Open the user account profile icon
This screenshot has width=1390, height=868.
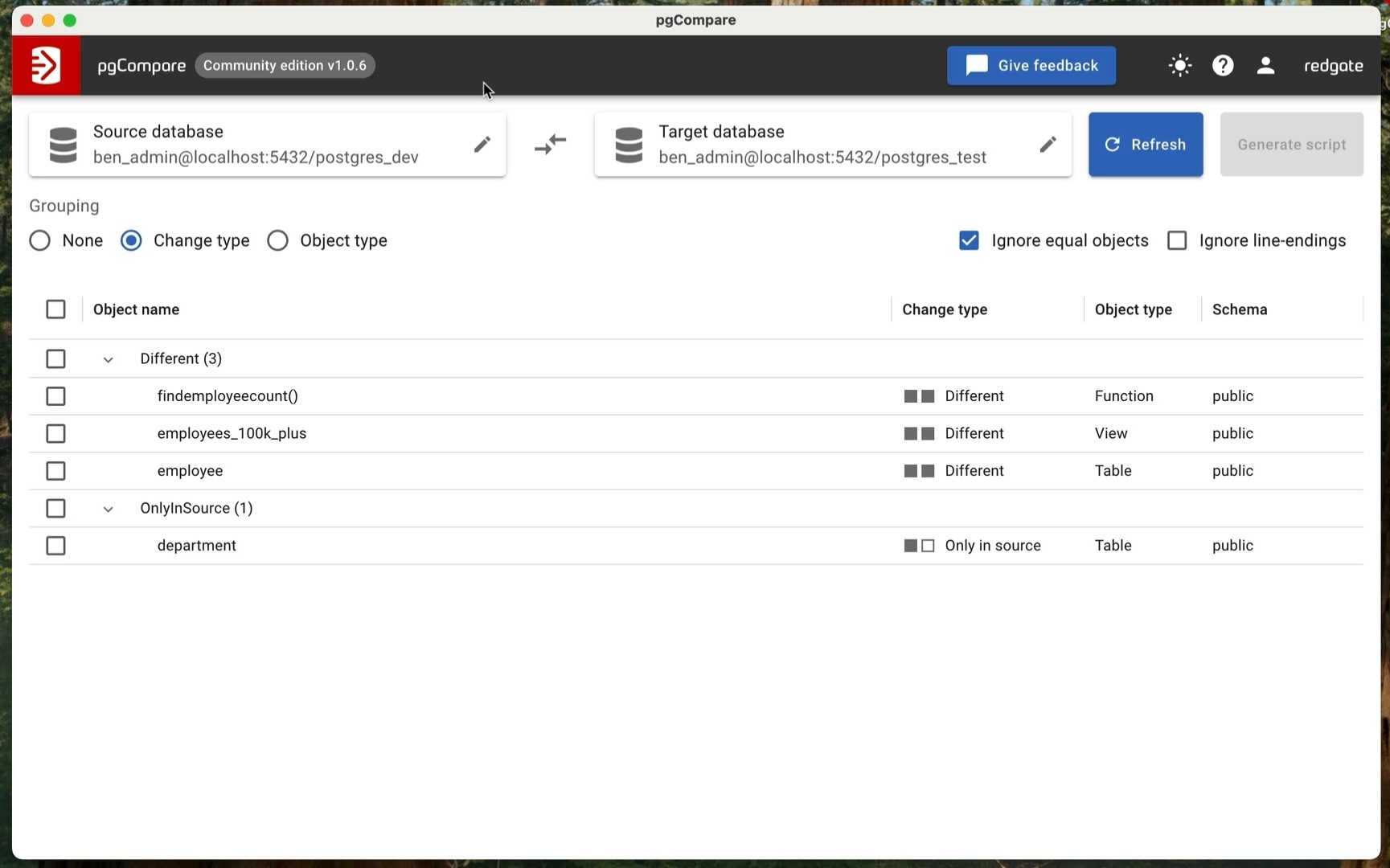coord(1265,65)
